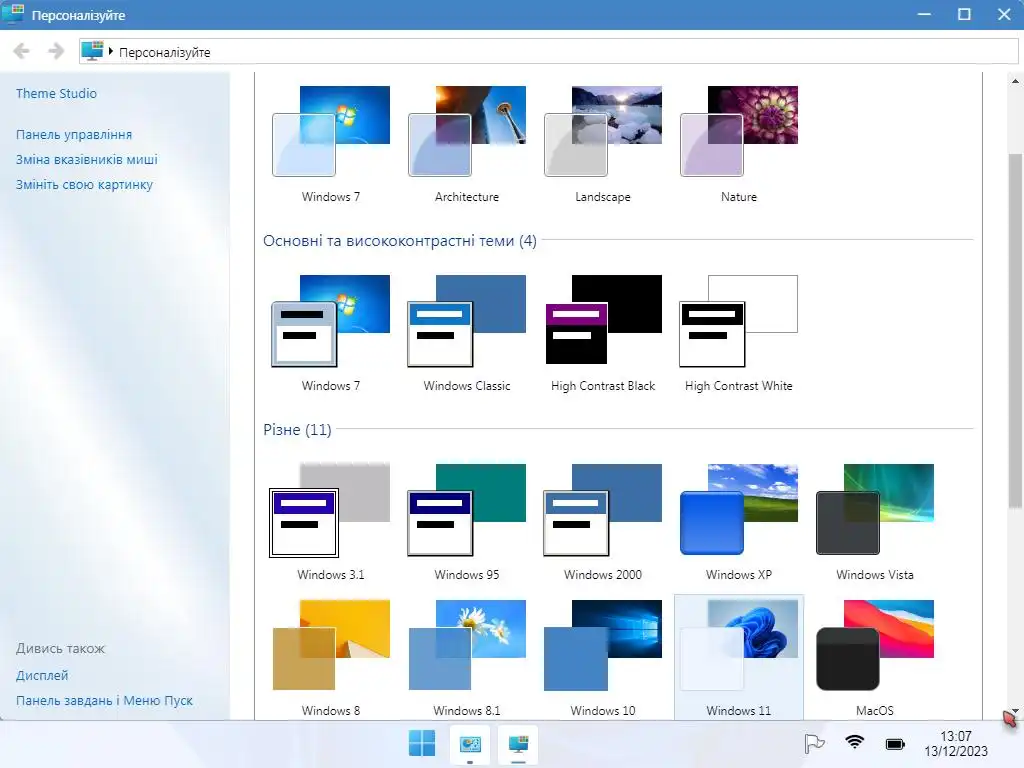Switch to the Personalization taskbar window
The image size is (1024, 768).
coord(519,744)
